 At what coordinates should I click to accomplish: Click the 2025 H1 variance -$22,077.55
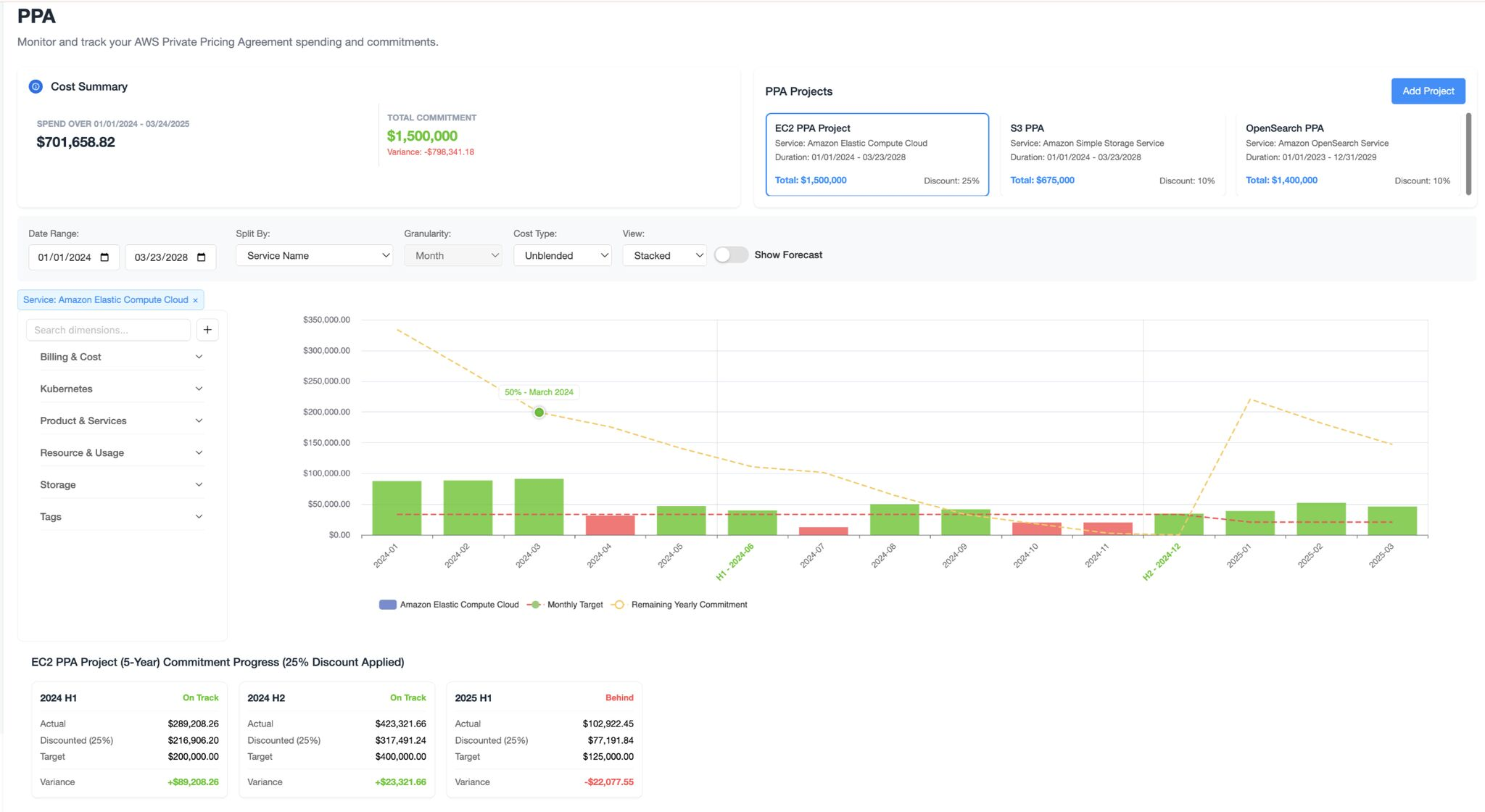(608, 782)
